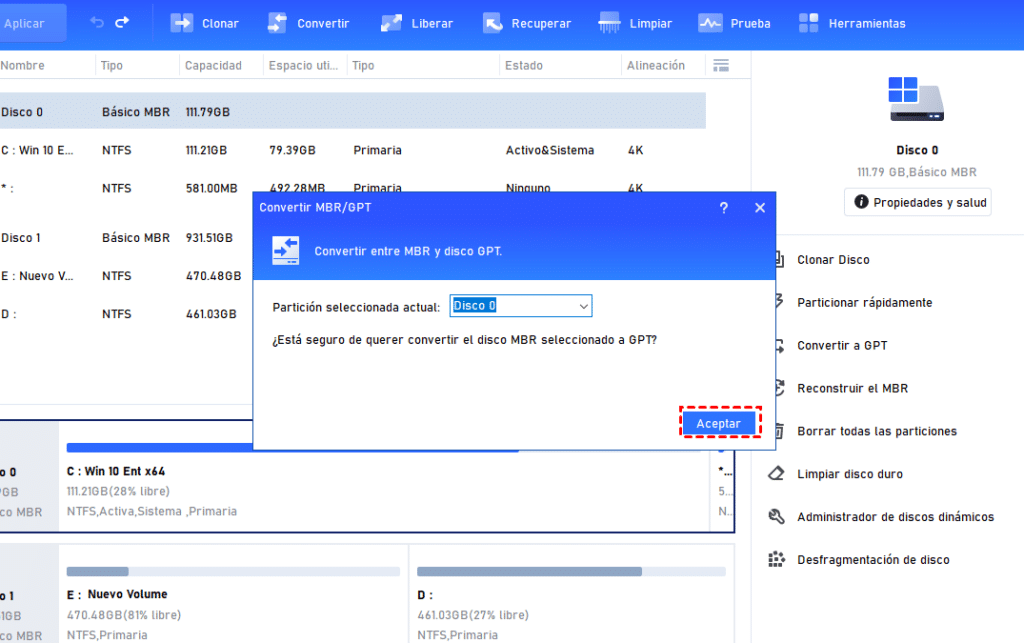Click the E: volume usage bar
Screen dimensions: 1024x643
pyautogui.click(x=233, y=571)
